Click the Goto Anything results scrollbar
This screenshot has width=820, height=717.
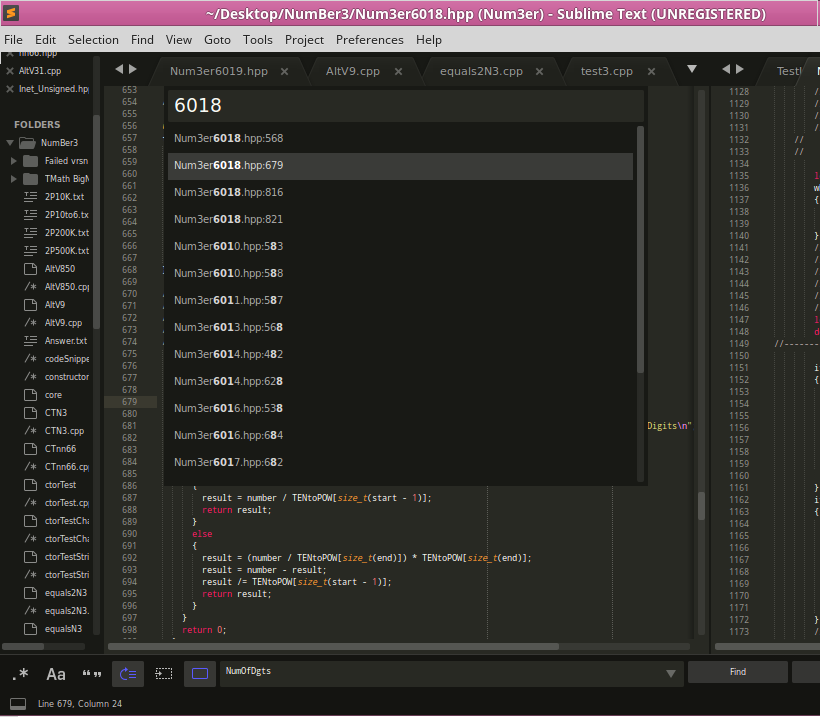[x=640, y=250]
